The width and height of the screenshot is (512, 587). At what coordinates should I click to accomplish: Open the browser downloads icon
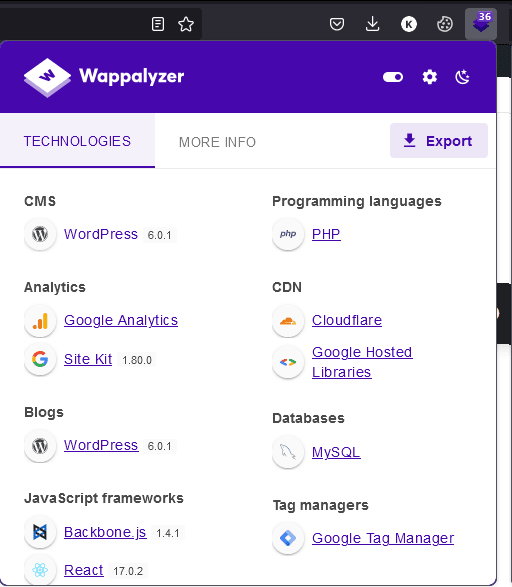pyautogui.click(x=372, y=24)
